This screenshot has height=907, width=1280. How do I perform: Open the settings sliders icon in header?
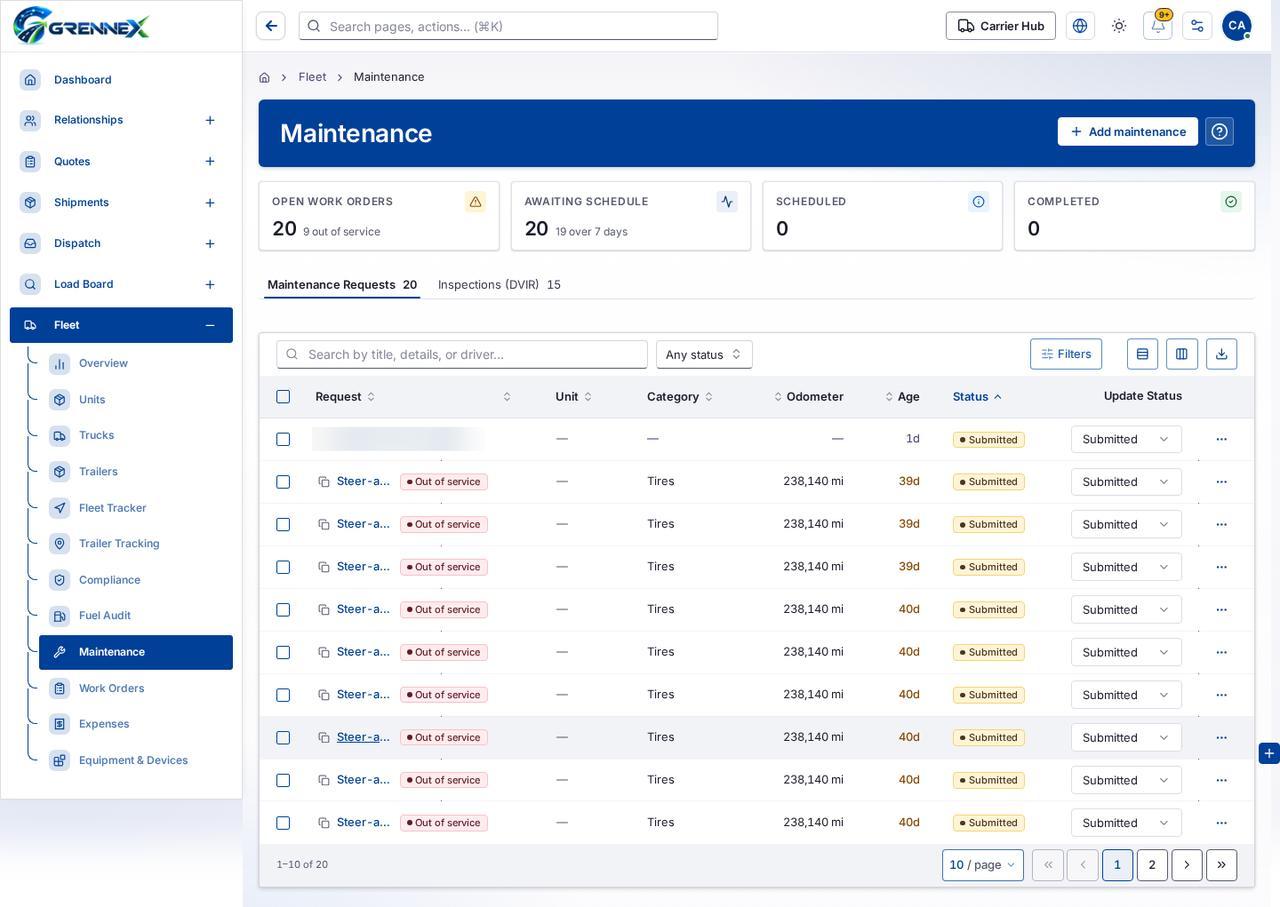1197,26
